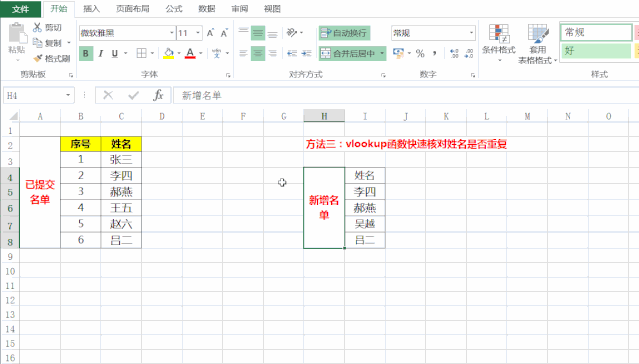Apply percent style
Screen dimensions: 639x364
click(420, 53)
